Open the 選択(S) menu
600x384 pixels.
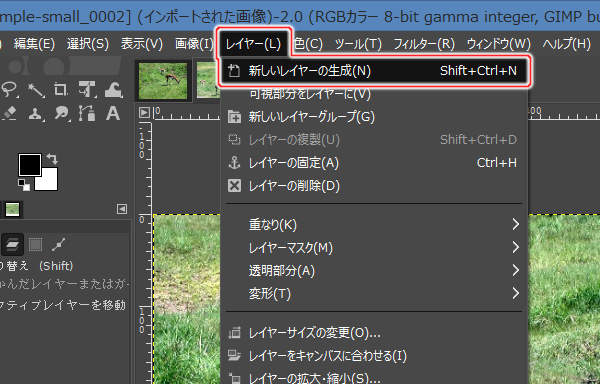pos(88,44)
